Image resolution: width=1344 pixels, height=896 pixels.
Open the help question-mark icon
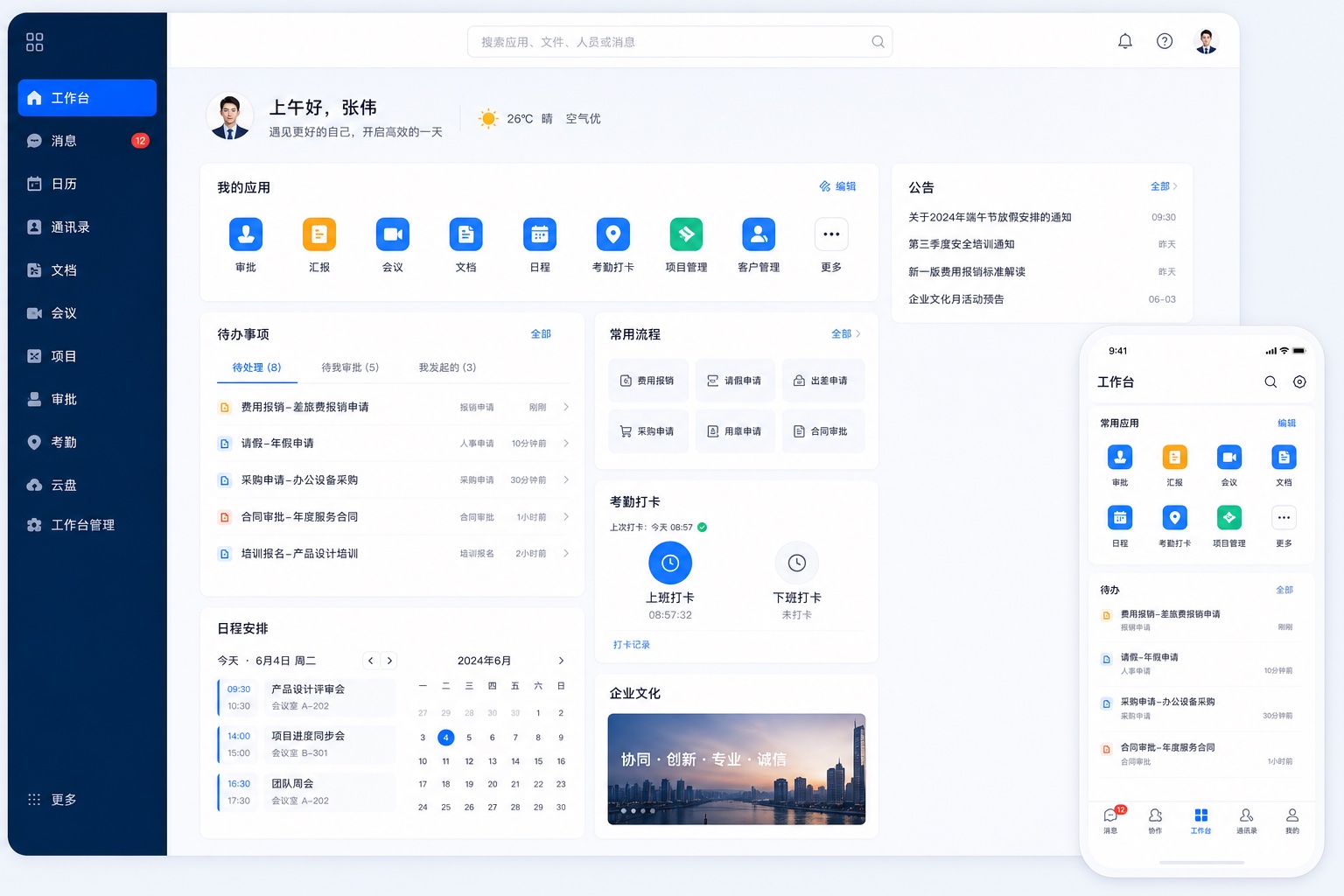click(x=1165, y=41)
